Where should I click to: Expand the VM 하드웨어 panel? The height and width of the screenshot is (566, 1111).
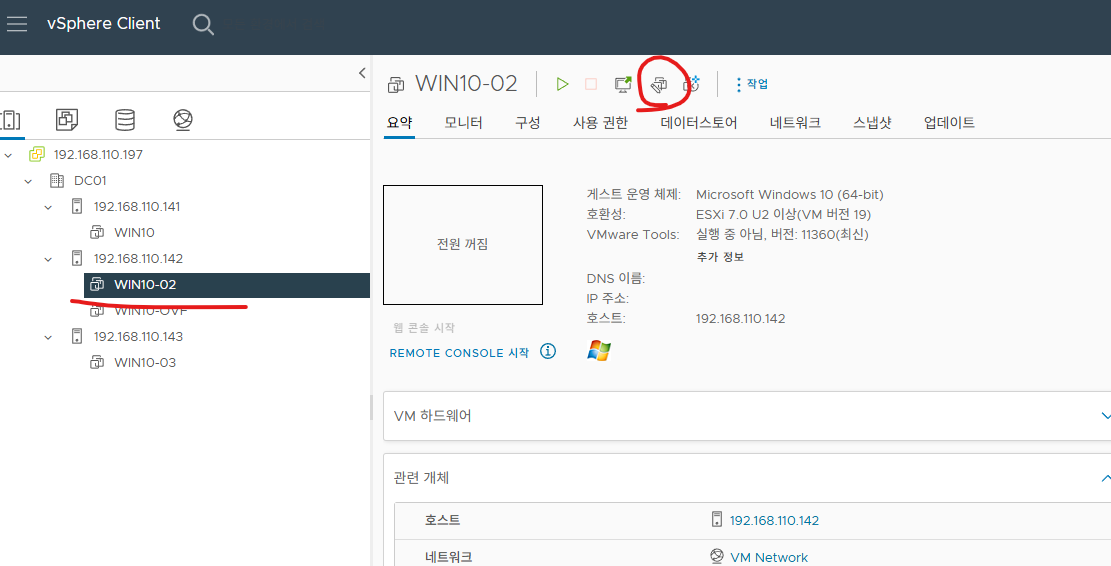tap(1105, 415)
